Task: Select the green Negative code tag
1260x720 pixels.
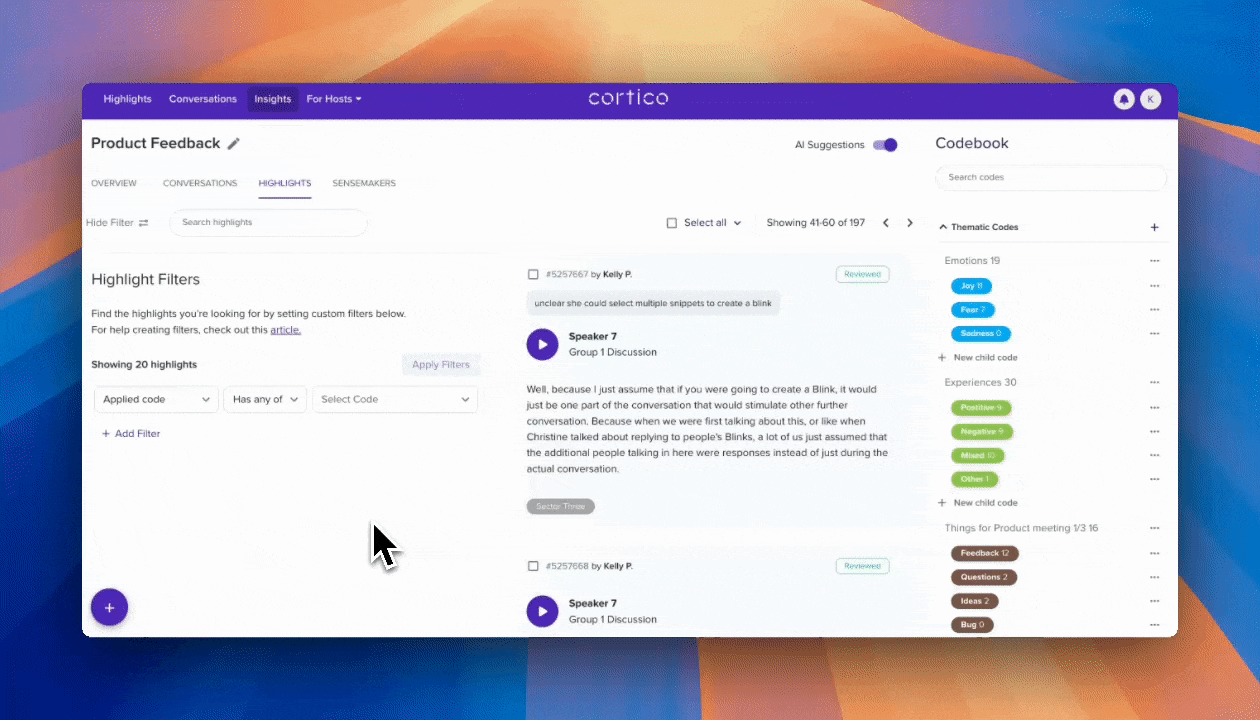Action: 982,432
